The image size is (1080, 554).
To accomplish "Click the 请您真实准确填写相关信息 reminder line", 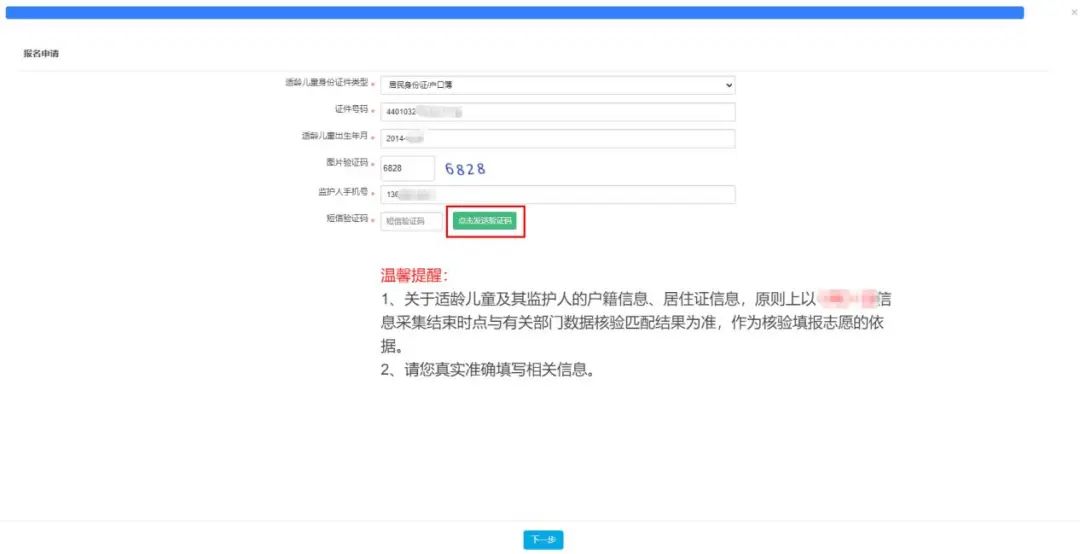I will 488,370.
